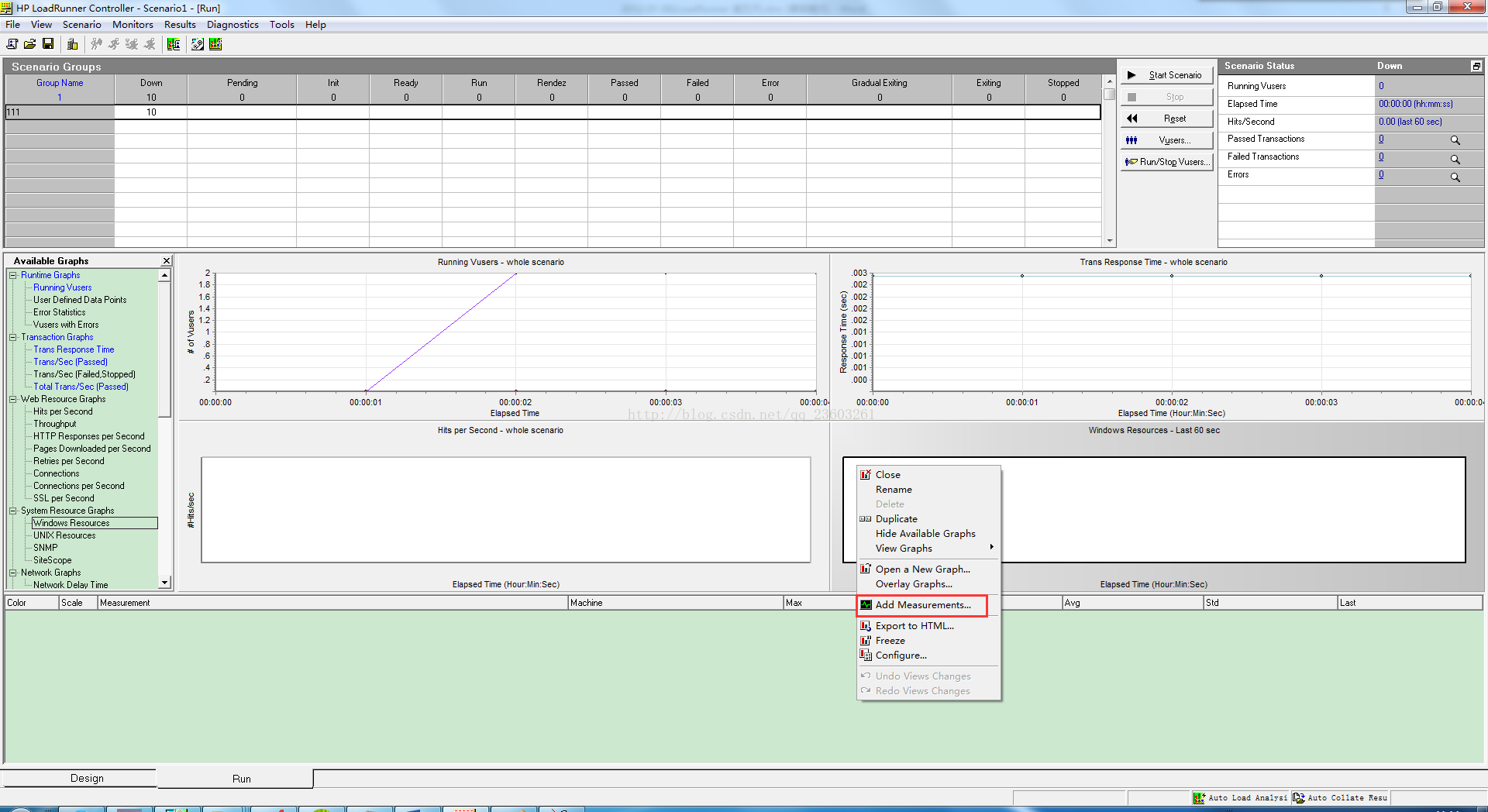The width and height of the screenshot is (1488, 812).
Task: Click the Duplicate icon in context menu
Action: point(866,519)
